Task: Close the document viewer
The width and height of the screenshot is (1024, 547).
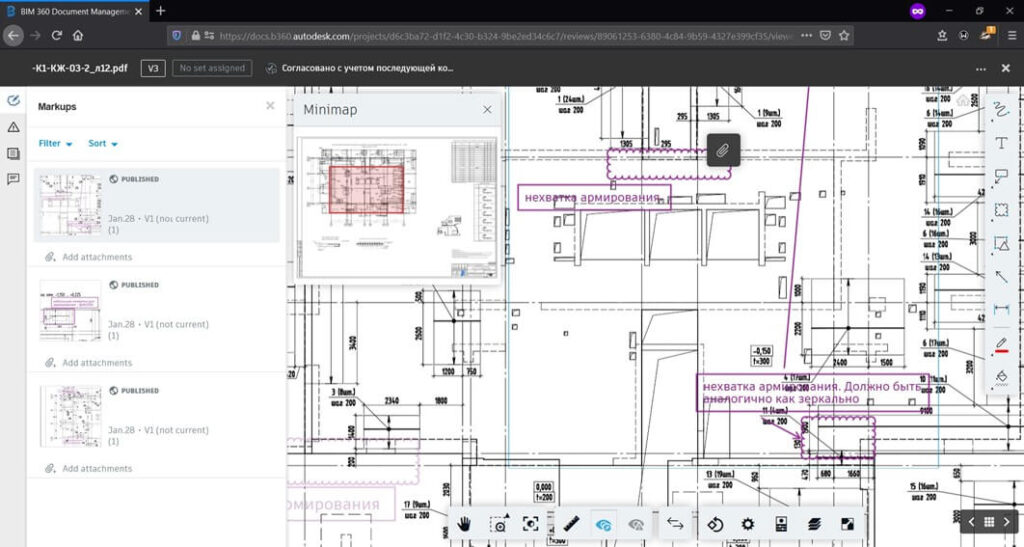Action: pos(1006,69)
